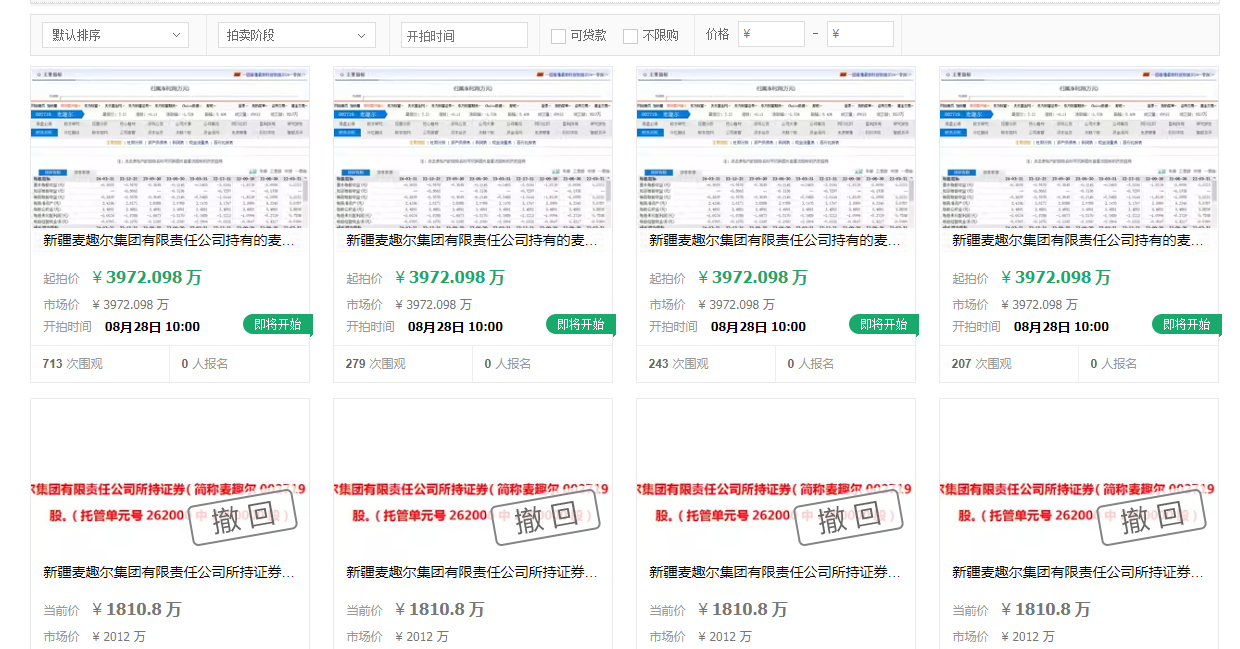Image resolution: width=1240 pixels, height=649 pixels.
Task: Click "0 人报名" beside 279 次围观
Action: coord(508,364)
